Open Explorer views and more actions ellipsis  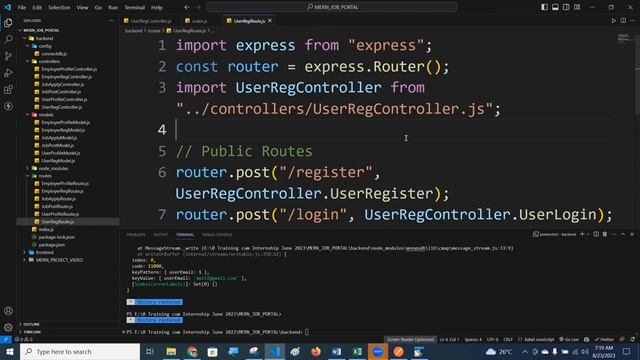pyautogui.click(x=111, y=20)
